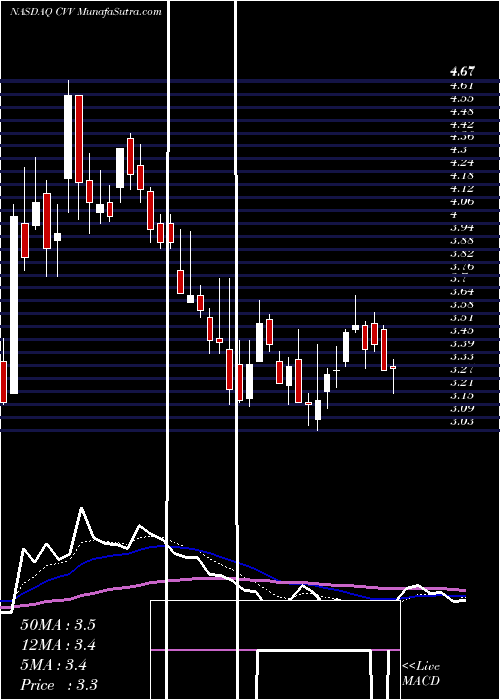Click the bold 4.67 top price label
Image resolution: width=500 pixels, height=700 pixels.
pyautogui.click(x=462, y=71)
